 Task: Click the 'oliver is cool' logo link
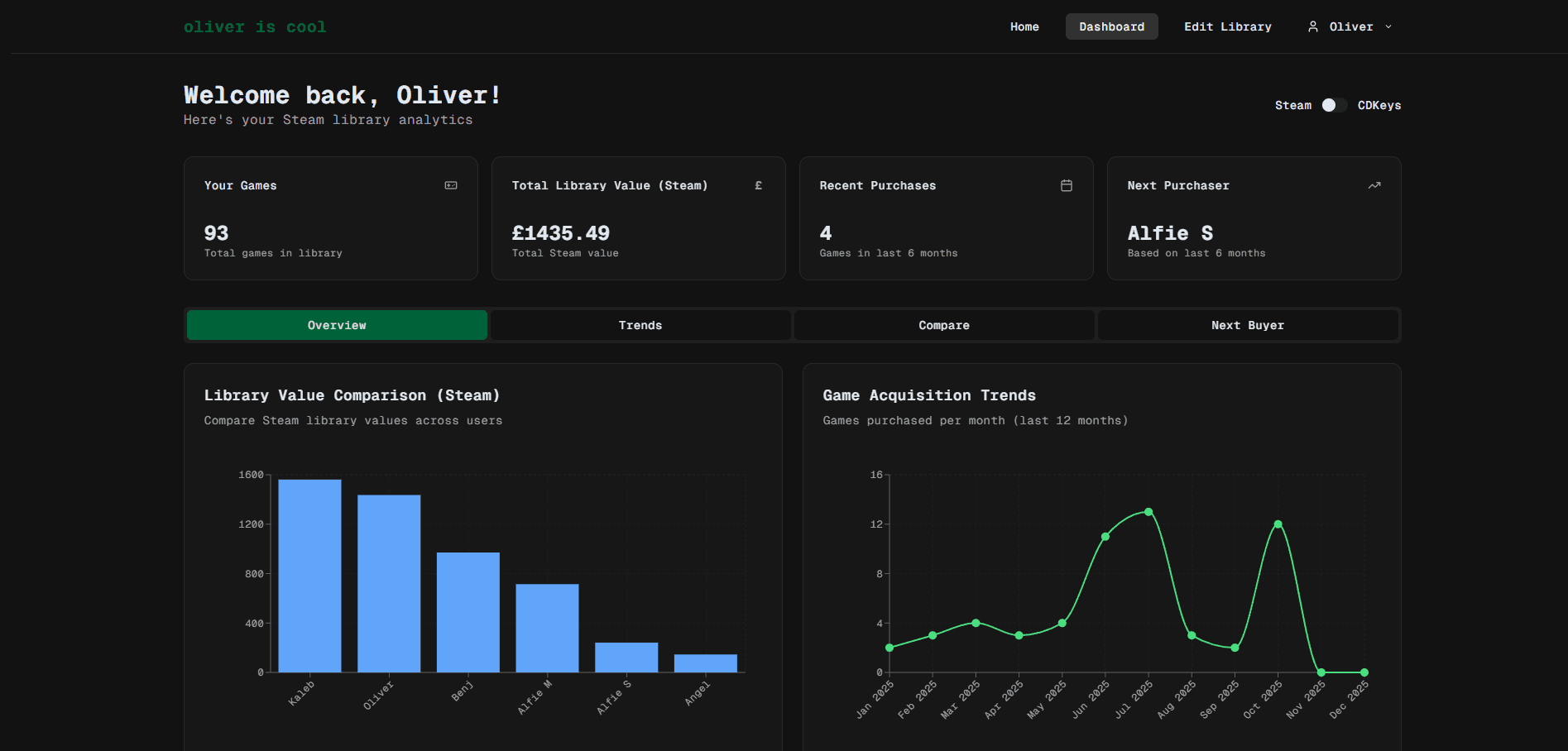pos(255,26)
